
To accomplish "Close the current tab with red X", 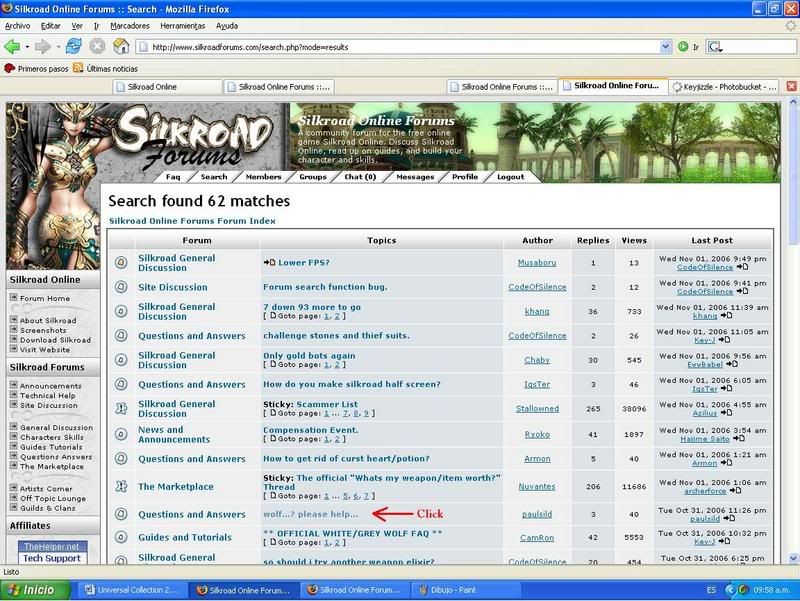I will coord(791,86).
